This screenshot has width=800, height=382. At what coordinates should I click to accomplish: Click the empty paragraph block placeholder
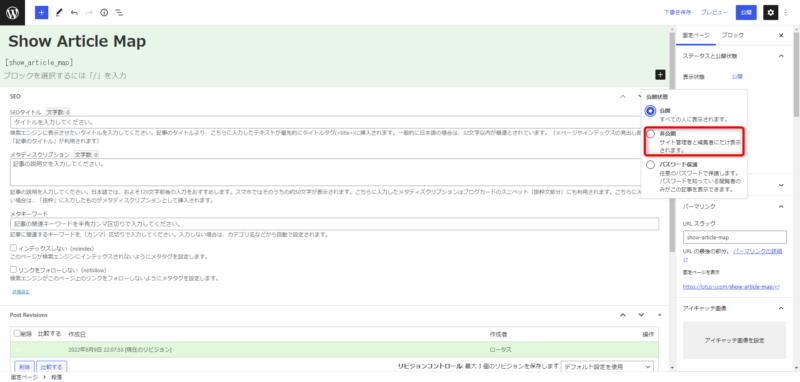point(65,75)
